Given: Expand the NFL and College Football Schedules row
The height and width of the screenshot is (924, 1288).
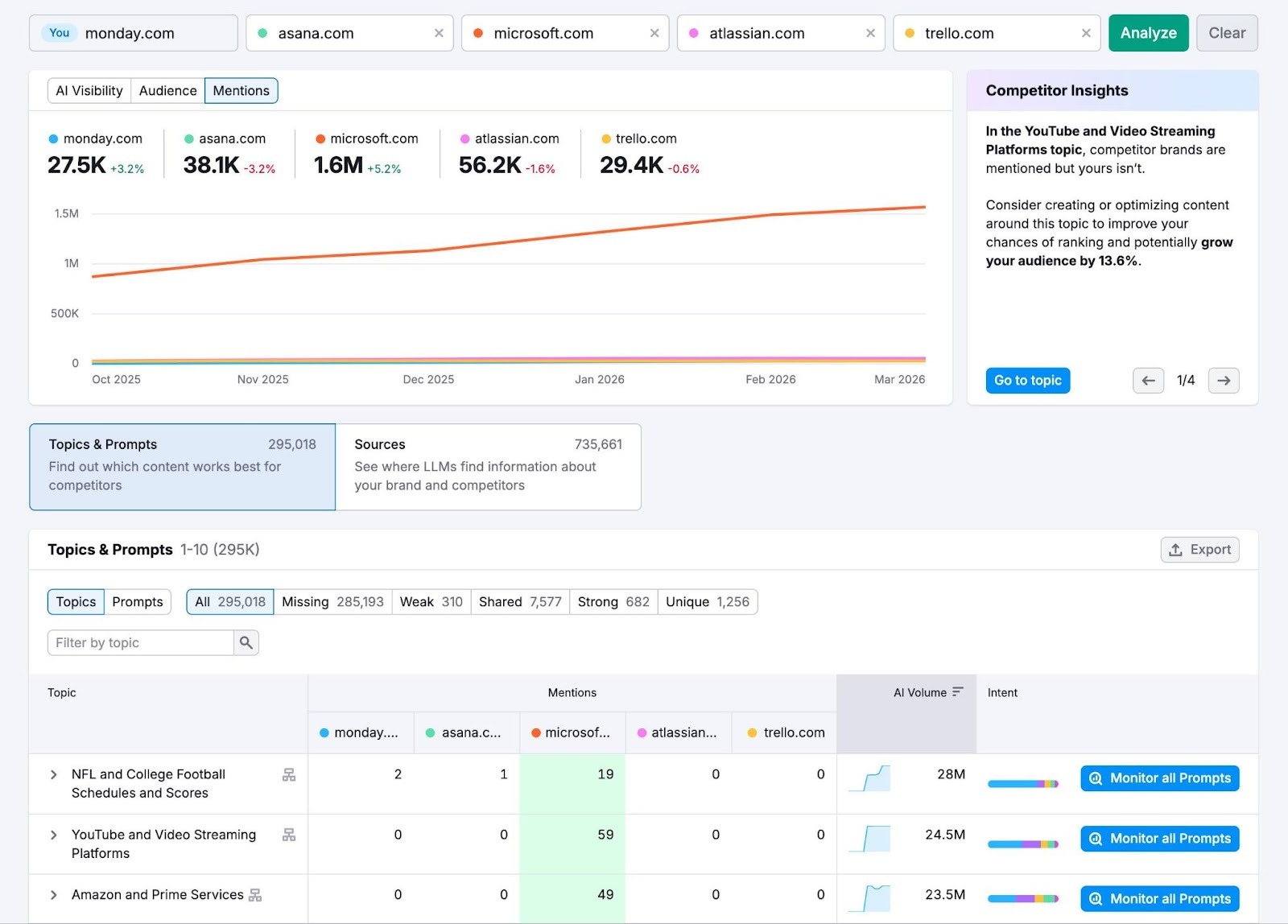Looking at the screenshot, I should pos(53,773).
